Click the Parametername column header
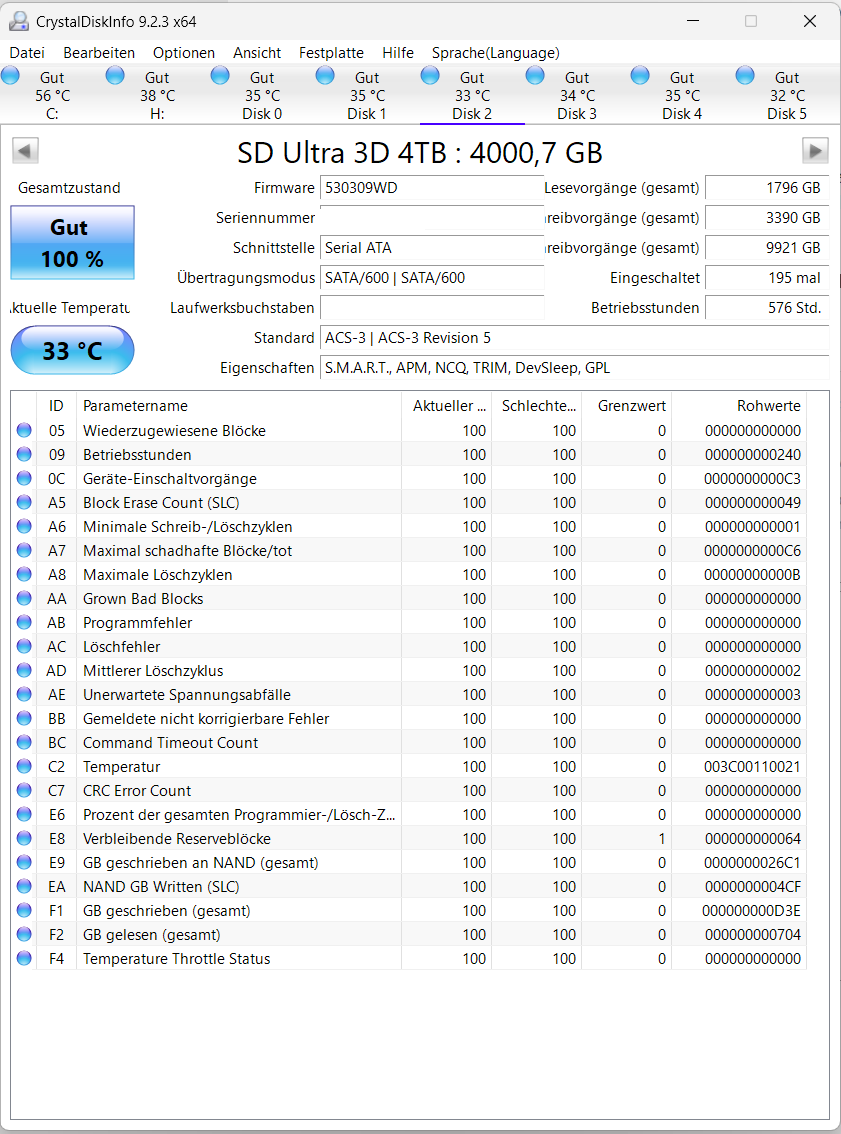 (239, 406)
